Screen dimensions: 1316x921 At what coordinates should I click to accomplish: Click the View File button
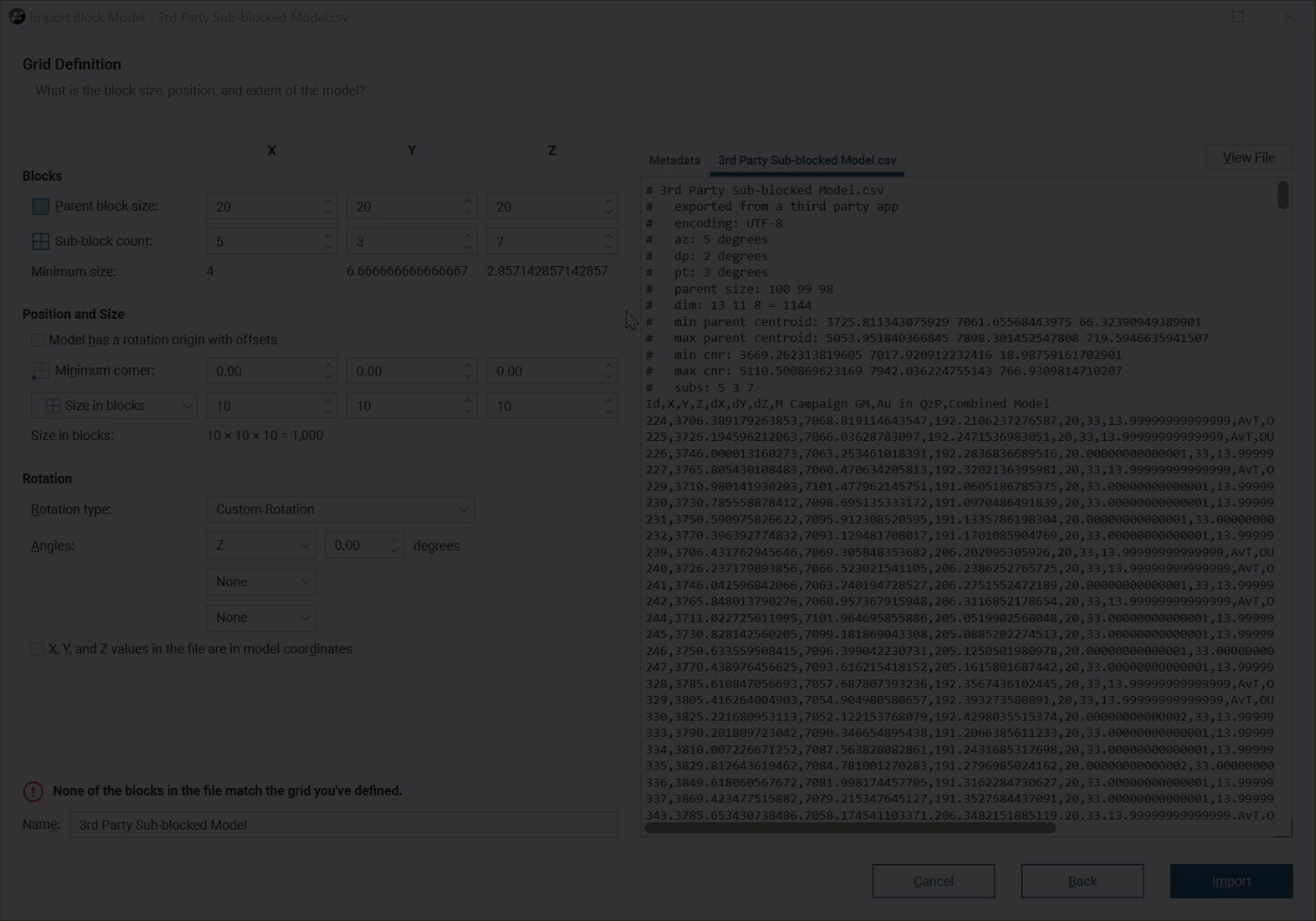[x=1248, y=158]
